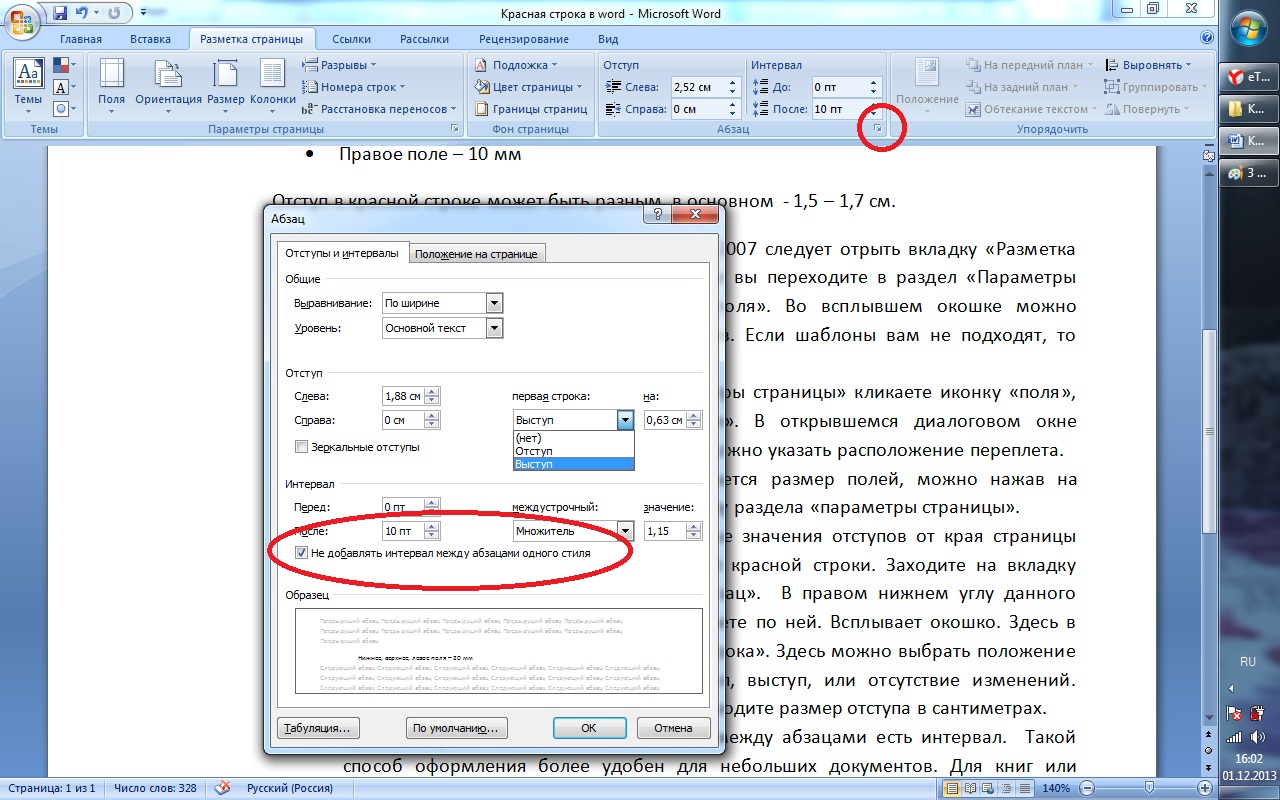Select Выступ in first line list
This screenshot has width=1280, height=800.
click(x=573, y=464)
